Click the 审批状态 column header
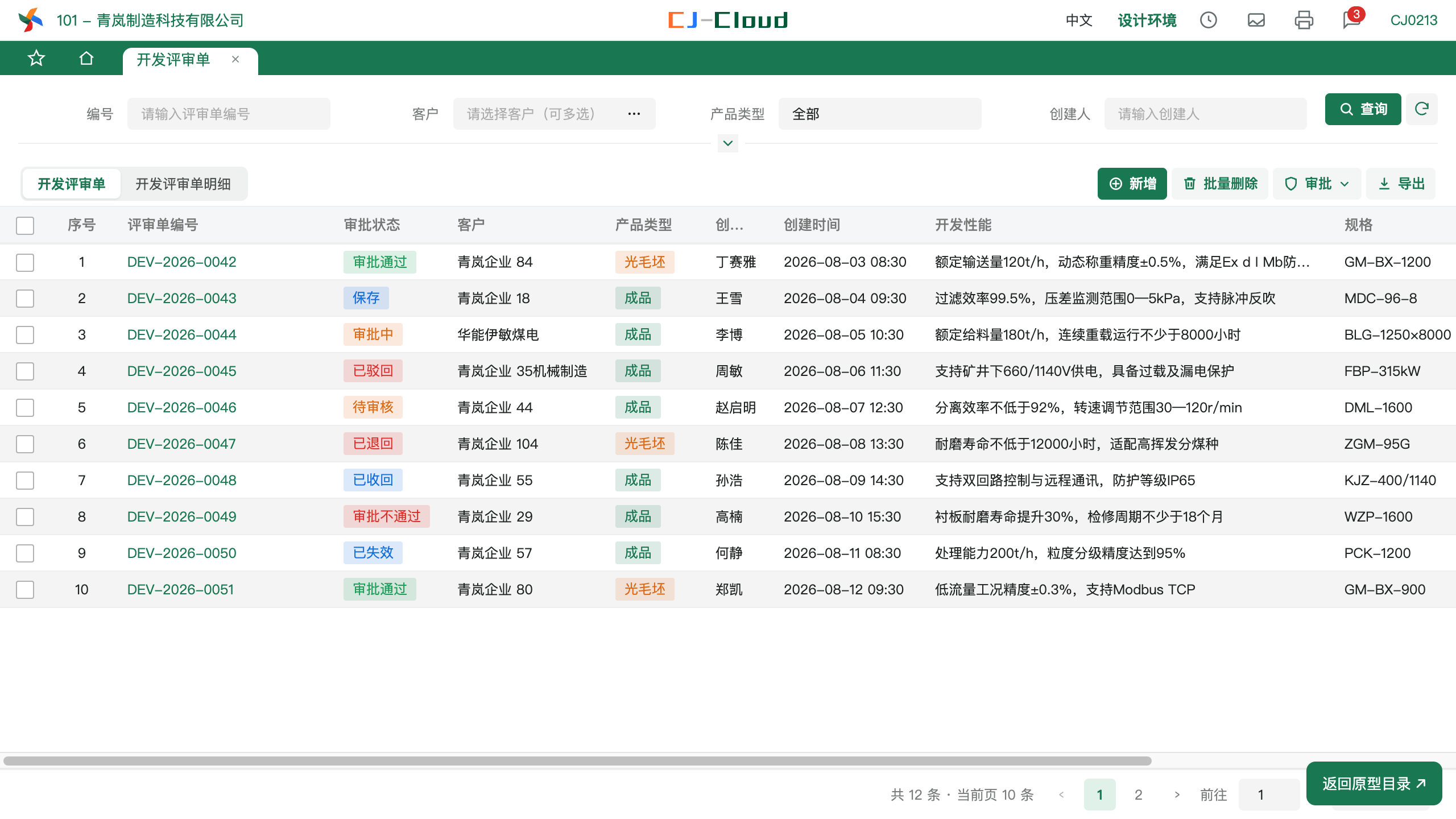This screenshot has height=819, width=1456. (372, 225)
